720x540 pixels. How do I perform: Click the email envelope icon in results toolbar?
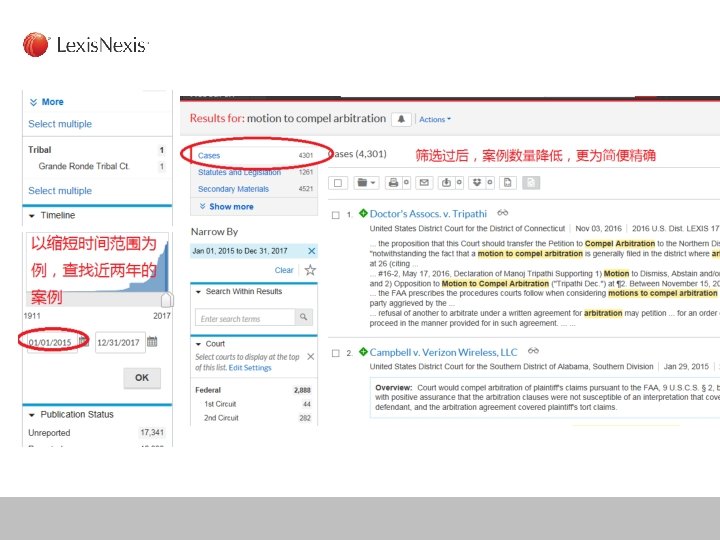tap(424, 183)
